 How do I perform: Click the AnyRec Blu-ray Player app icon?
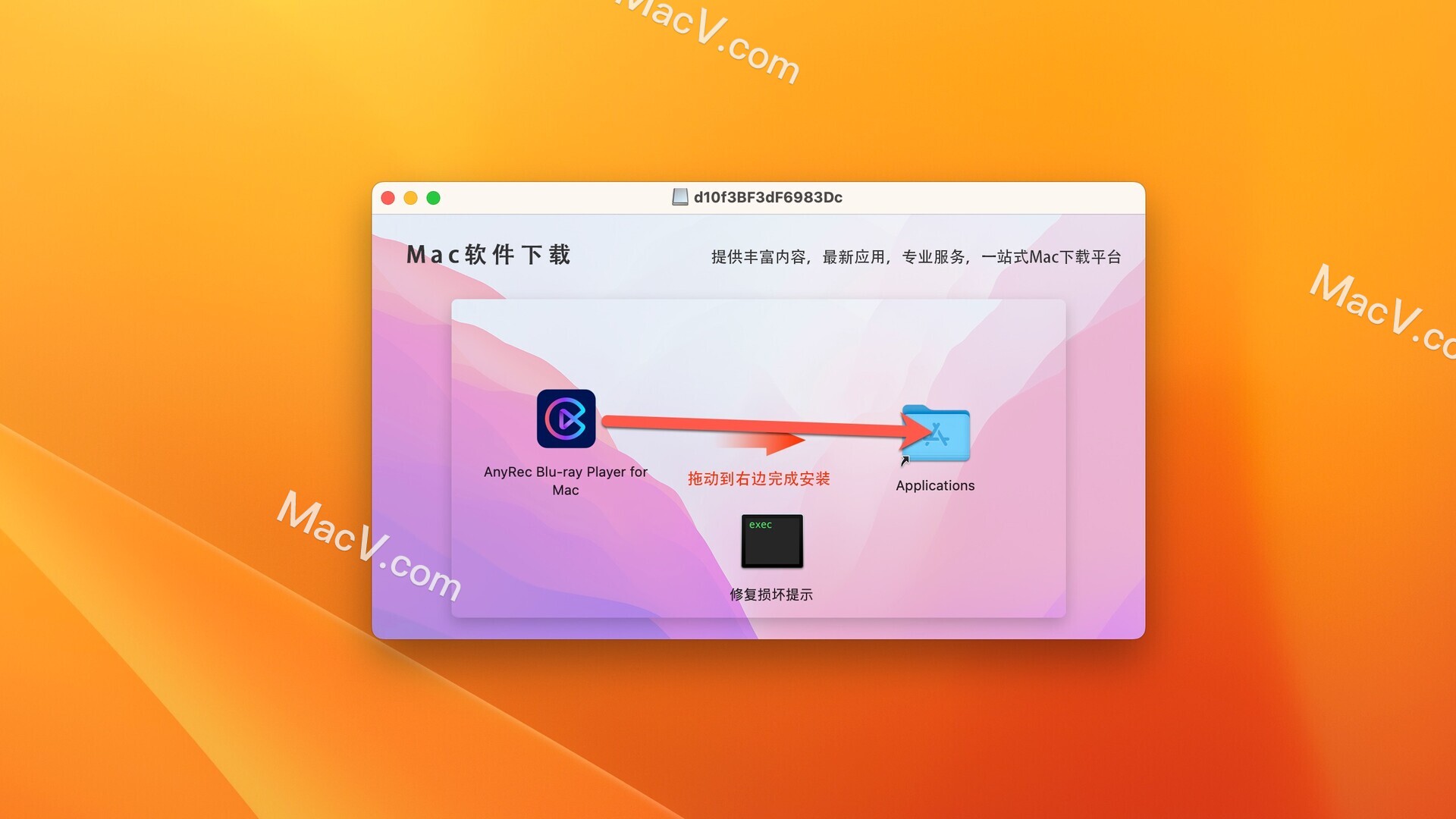(564, 422)
